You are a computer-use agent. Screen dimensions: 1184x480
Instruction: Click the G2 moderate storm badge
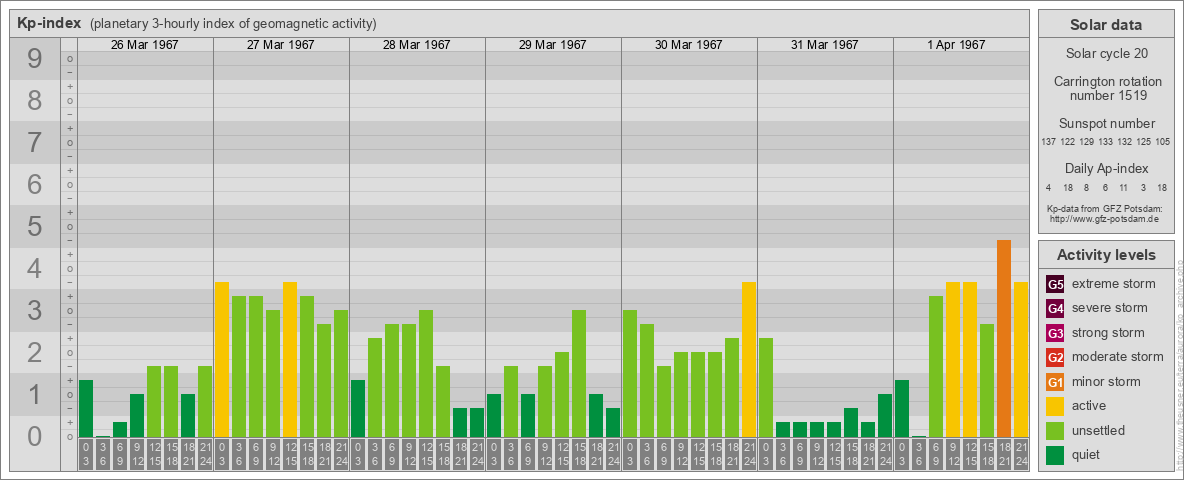point(1055,357)
